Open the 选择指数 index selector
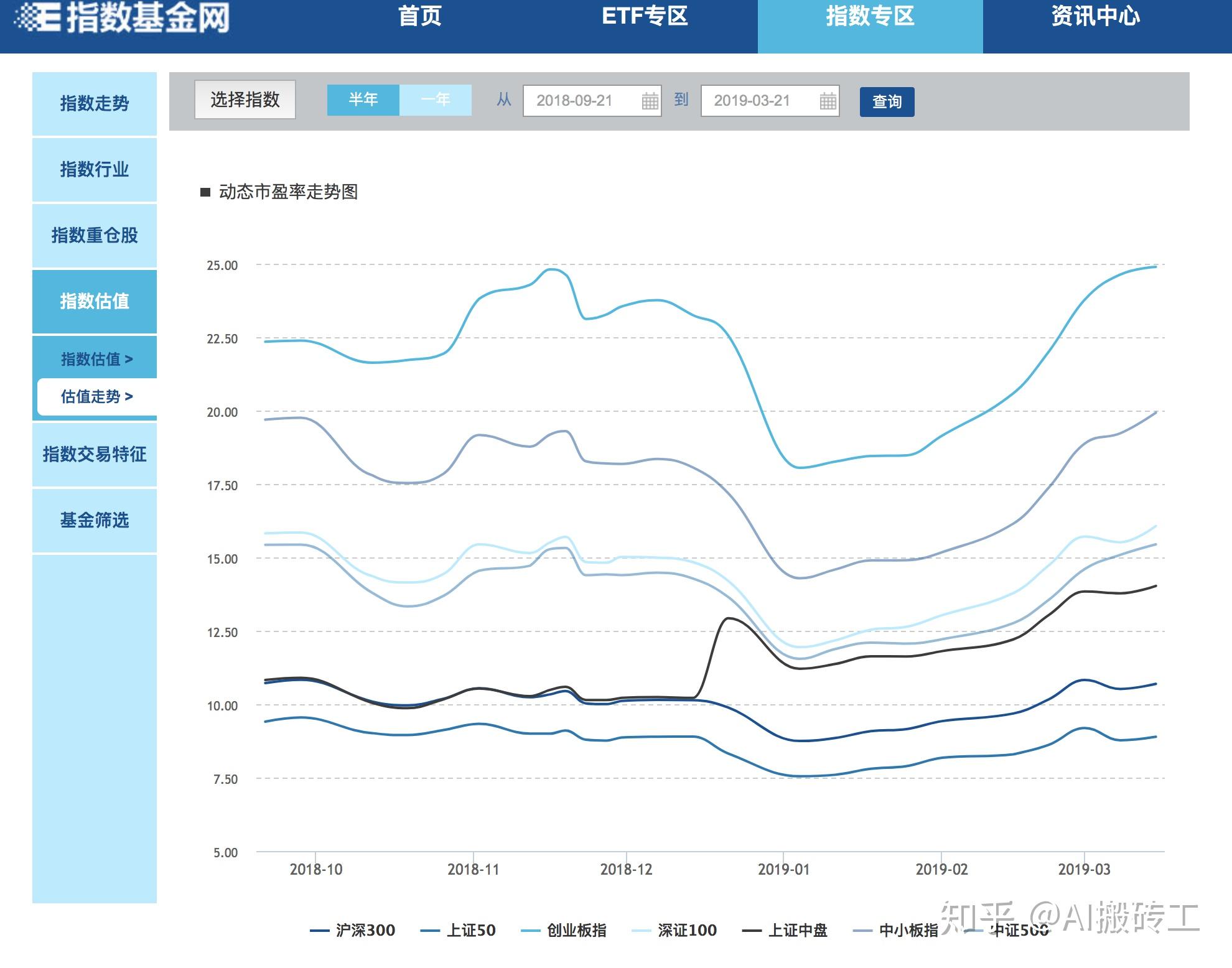The image size is (1232, 968). [x=245, y=100]
